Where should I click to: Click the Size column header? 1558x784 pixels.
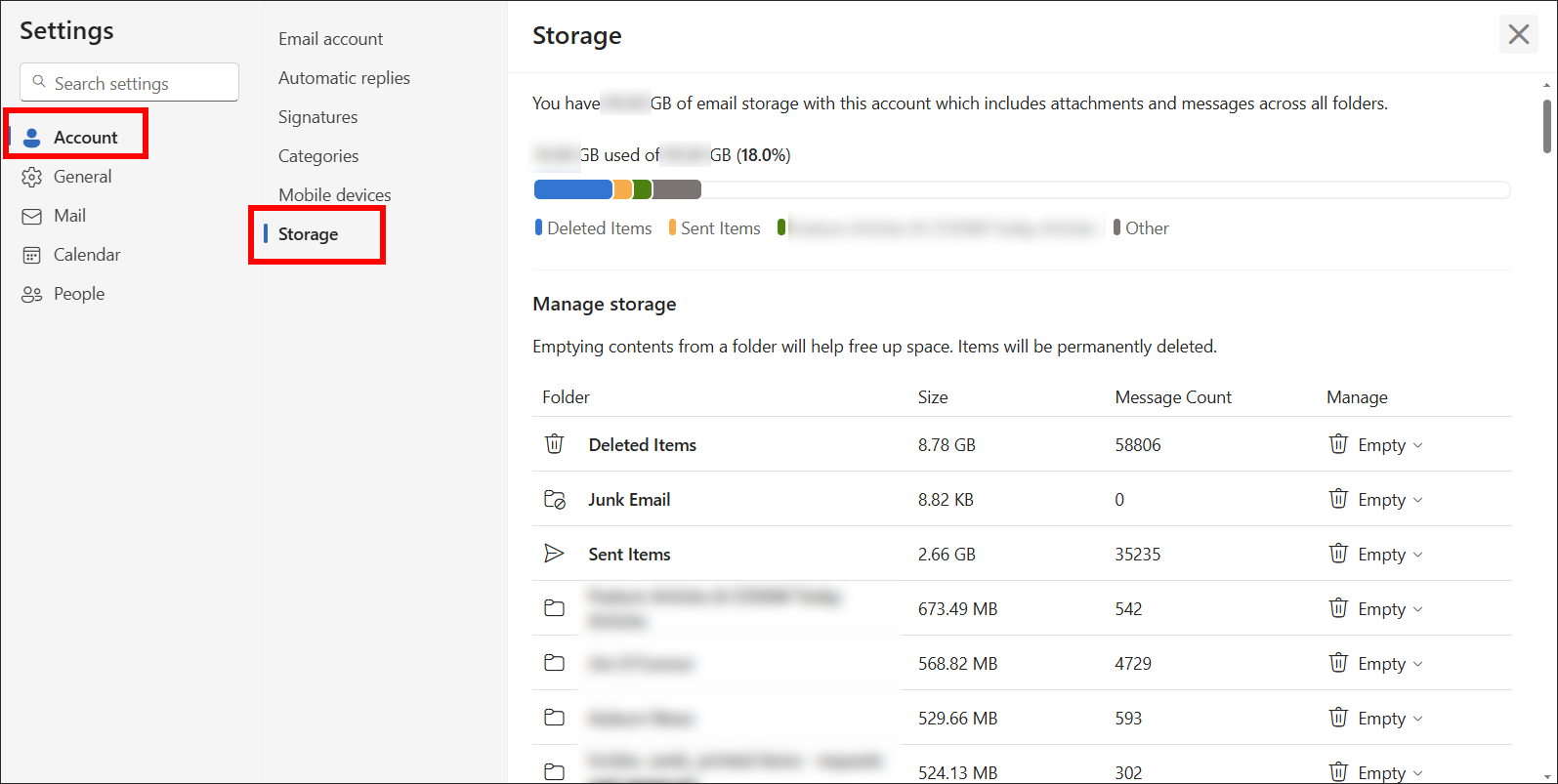coord(933,397)
